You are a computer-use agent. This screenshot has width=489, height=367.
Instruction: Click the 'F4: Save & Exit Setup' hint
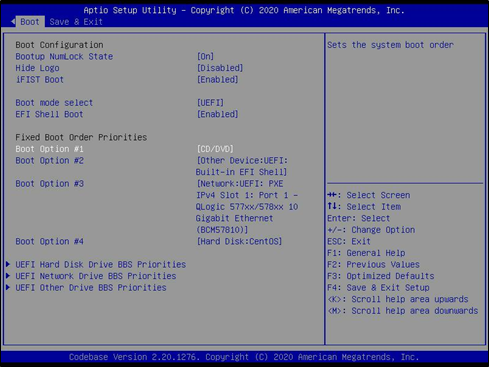point(378,288)
